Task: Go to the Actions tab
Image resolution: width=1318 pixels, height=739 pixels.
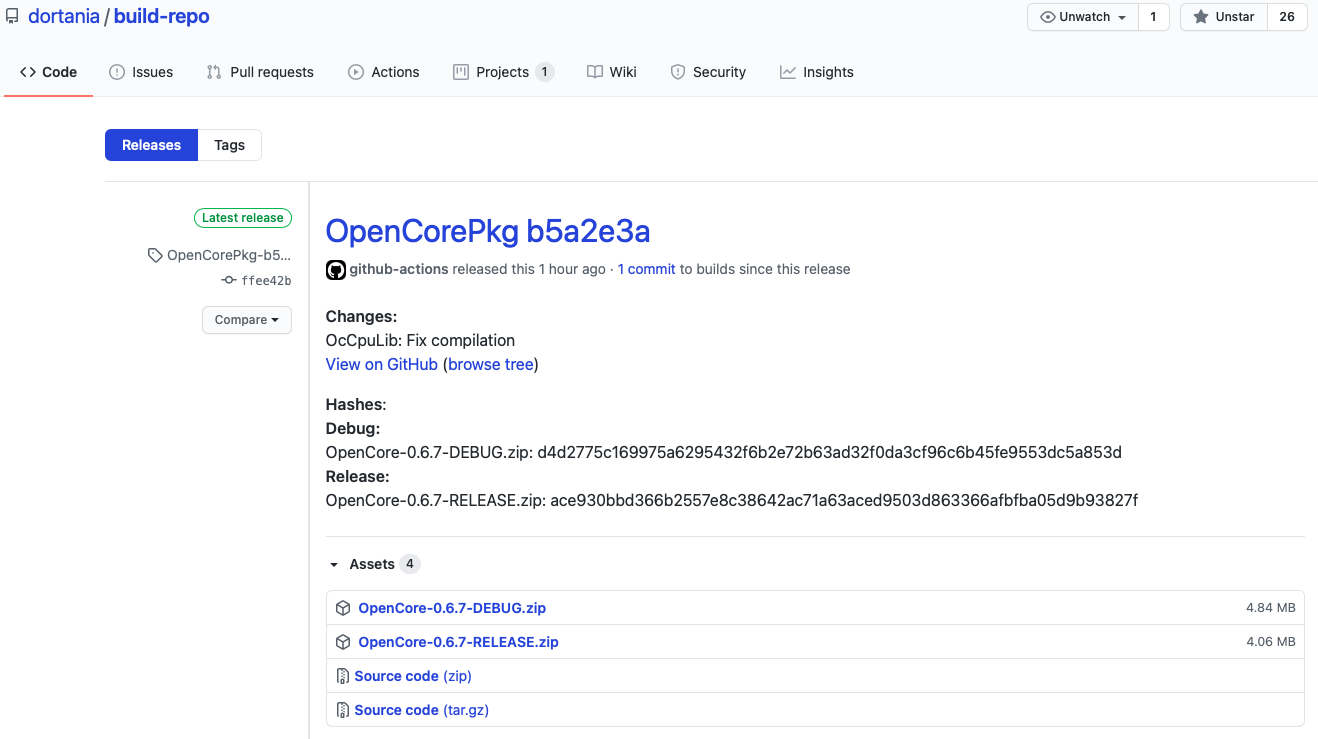Action: [384, 72]
